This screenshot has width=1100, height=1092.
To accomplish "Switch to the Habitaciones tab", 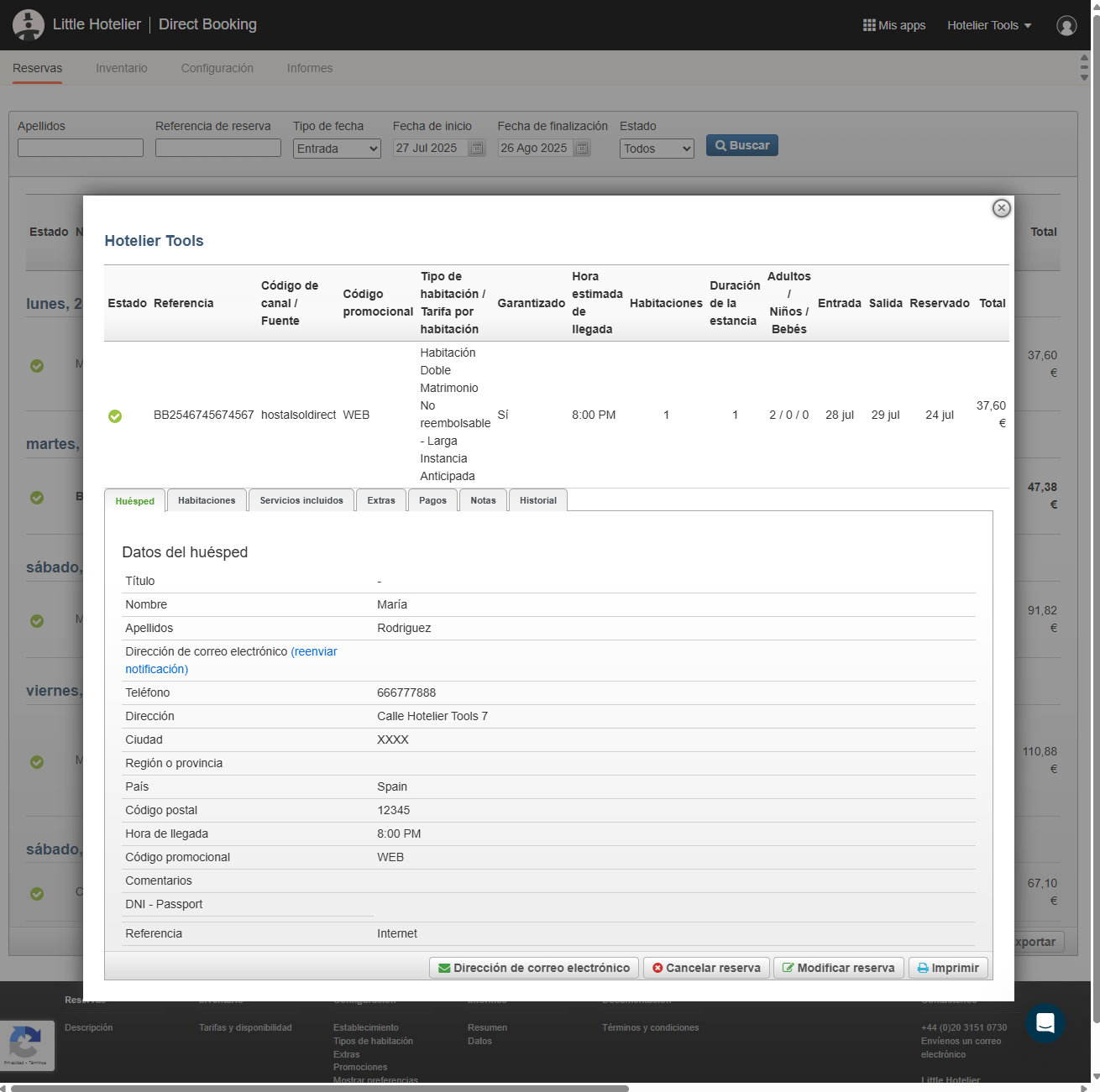I will tap(207, 500).
